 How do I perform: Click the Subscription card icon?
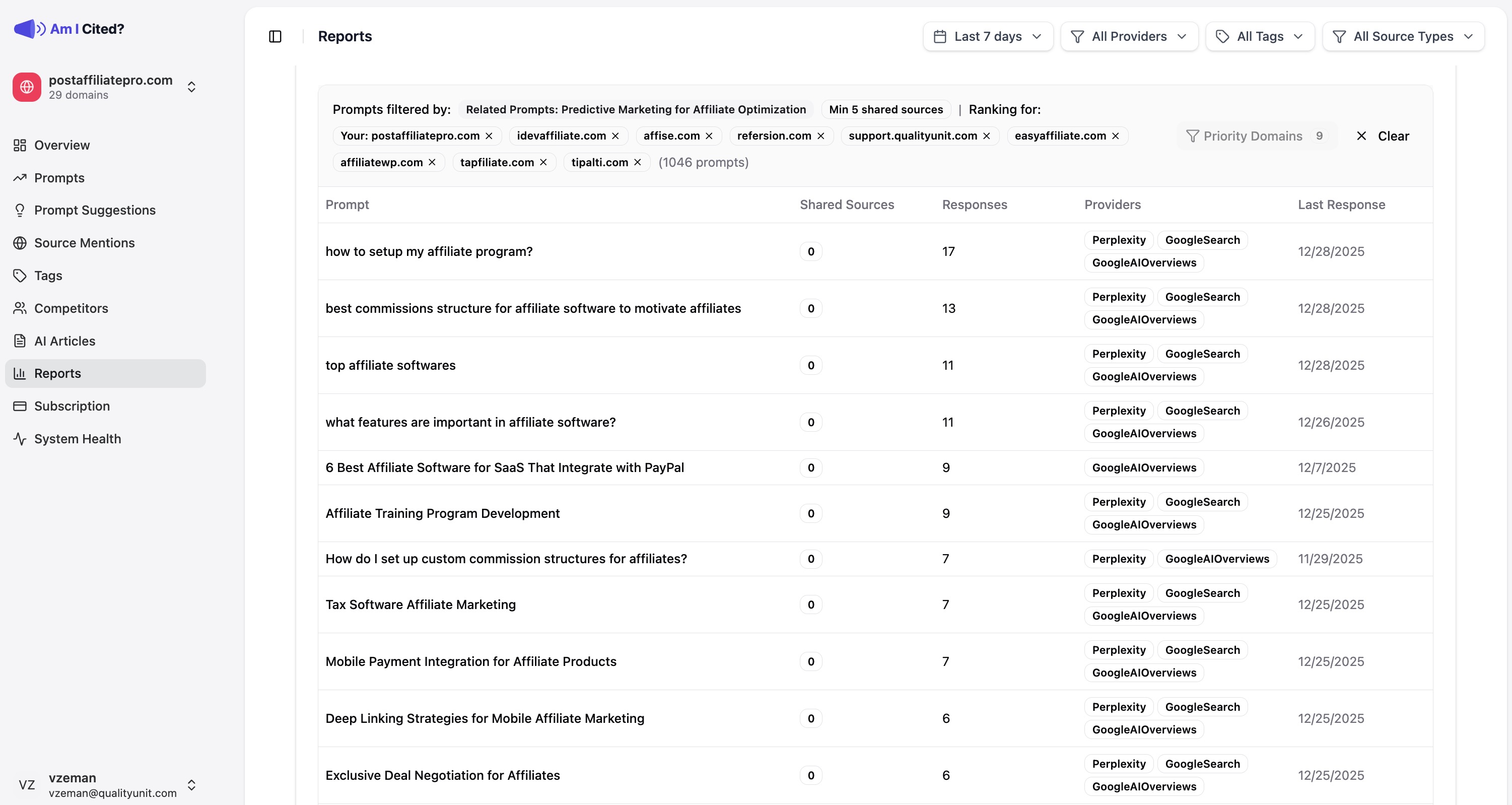click(19, 406)
